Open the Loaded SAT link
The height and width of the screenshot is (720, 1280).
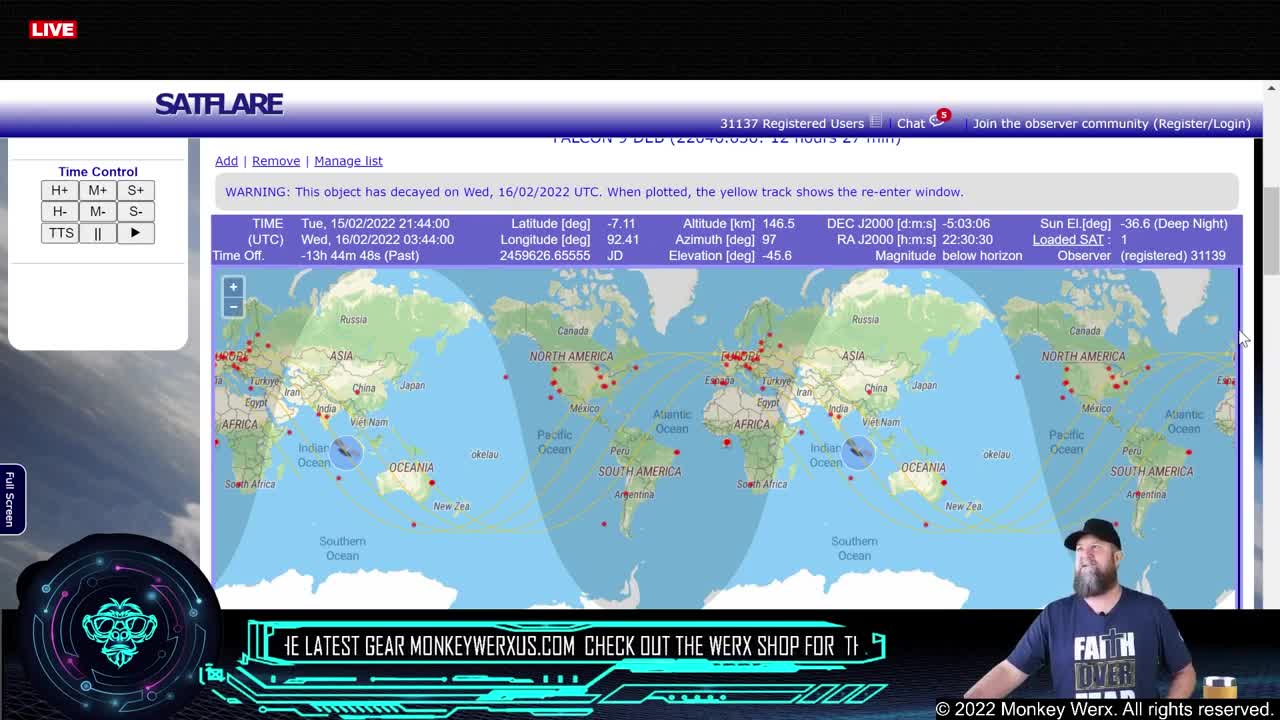(x=1068, y=239)
